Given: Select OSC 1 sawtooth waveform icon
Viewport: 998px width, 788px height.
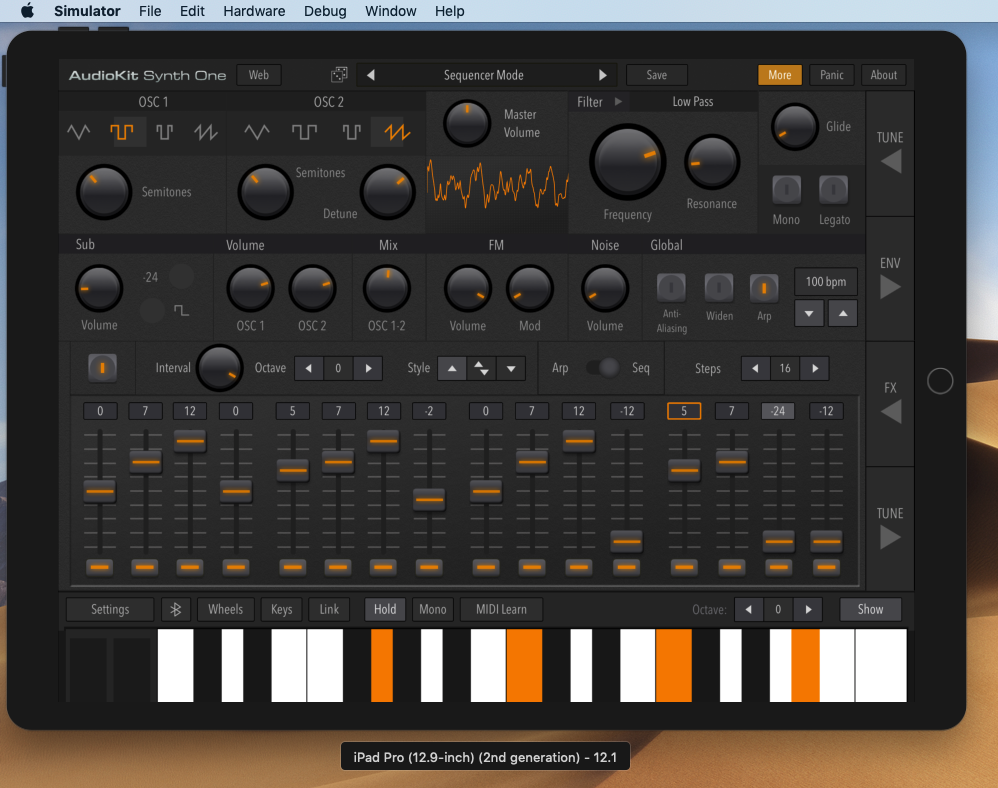Looking at the screenshot, I should 206,132.
